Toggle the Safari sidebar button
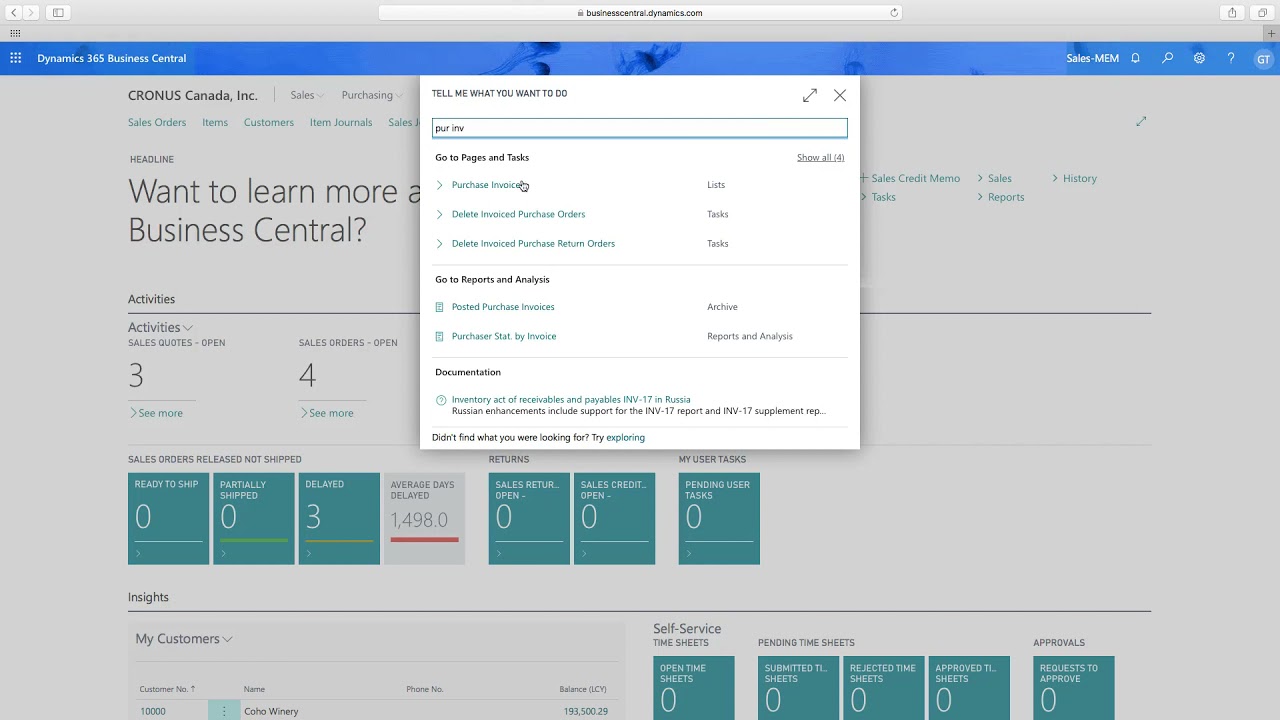The height and width of the screenshot is (720, 1280). pos(58,12)
